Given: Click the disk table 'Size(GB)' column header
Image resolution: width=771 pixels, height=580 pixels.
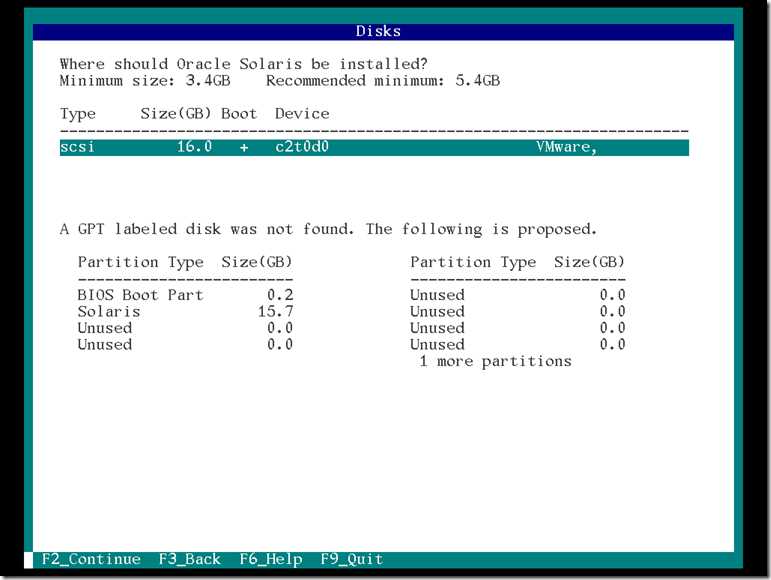Looking at the screenshot, I should (x=176, y=114).
